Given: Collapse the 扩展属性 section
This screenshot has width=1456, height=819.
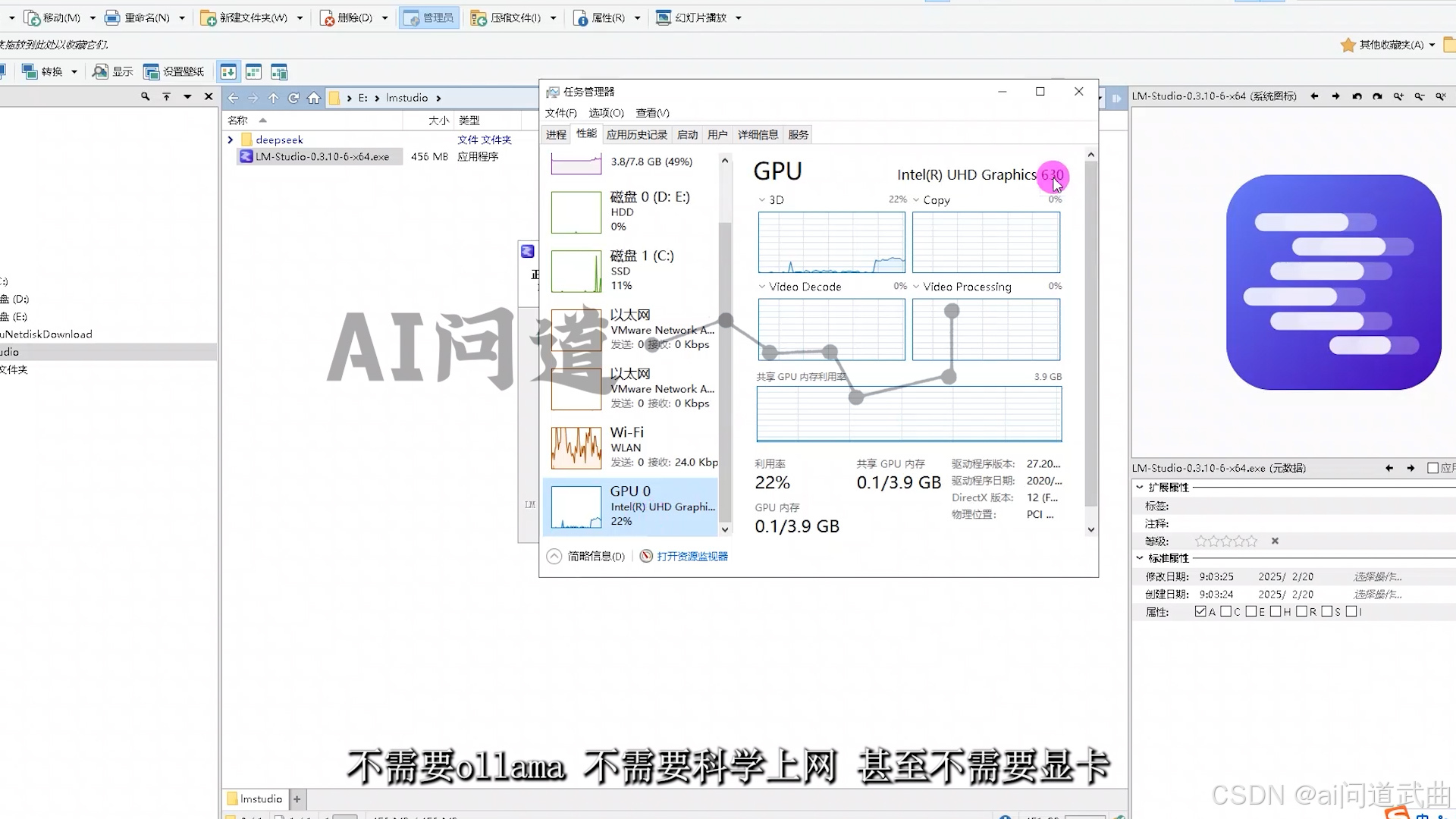Looking at the screenshot, I should 1139,488.
